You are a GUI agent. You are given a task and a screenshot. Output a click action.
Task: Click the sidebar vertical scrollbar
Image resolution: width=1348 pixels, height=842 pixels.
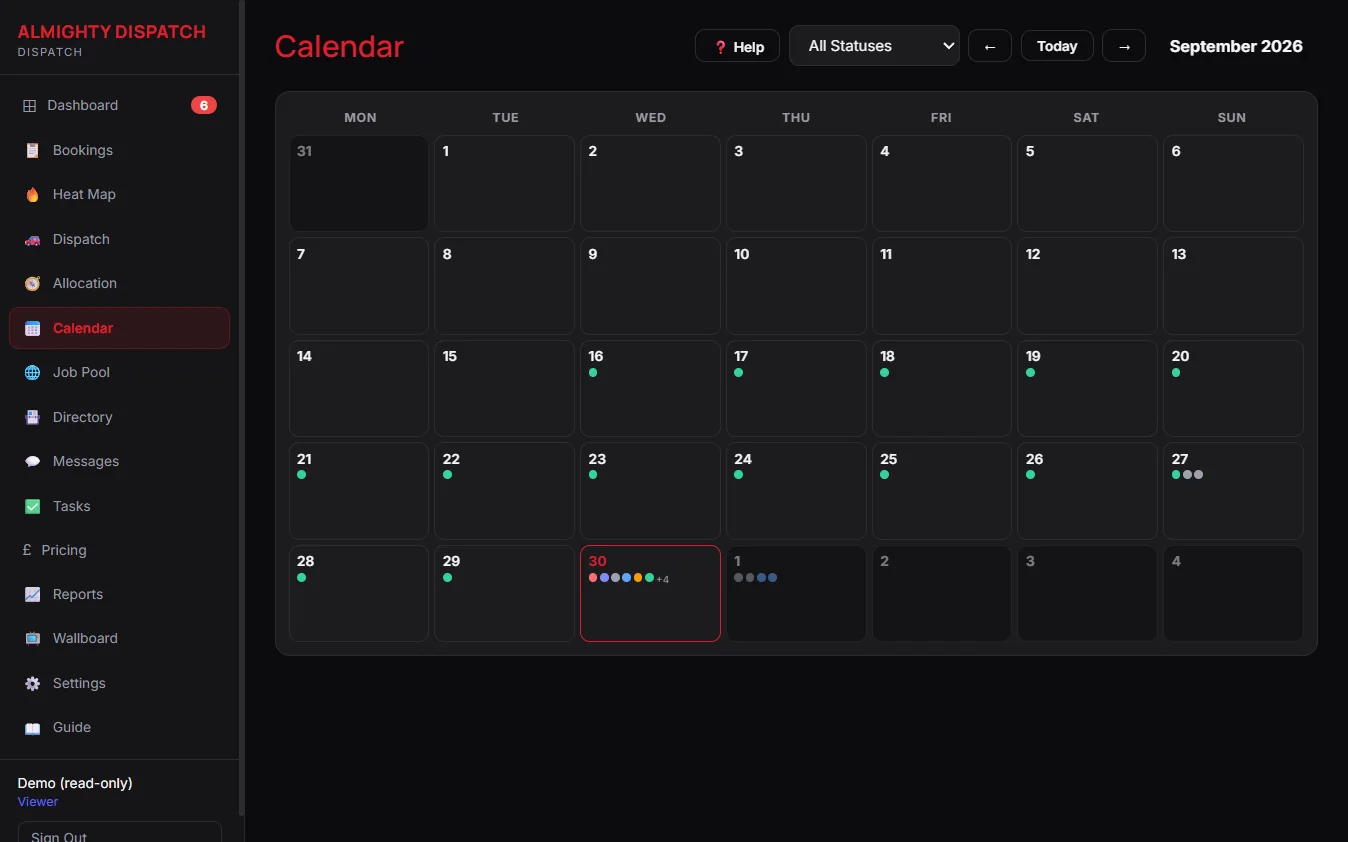pyautogui.click(x=241, y=408)
